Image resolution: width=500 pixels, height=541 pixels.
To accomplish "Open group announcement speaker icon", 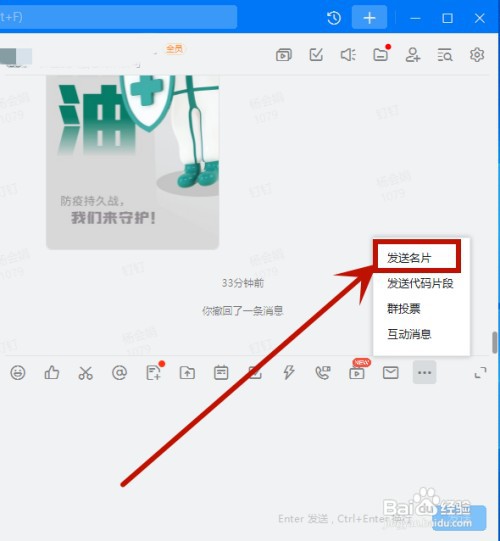I will click(x=348, y=55).
